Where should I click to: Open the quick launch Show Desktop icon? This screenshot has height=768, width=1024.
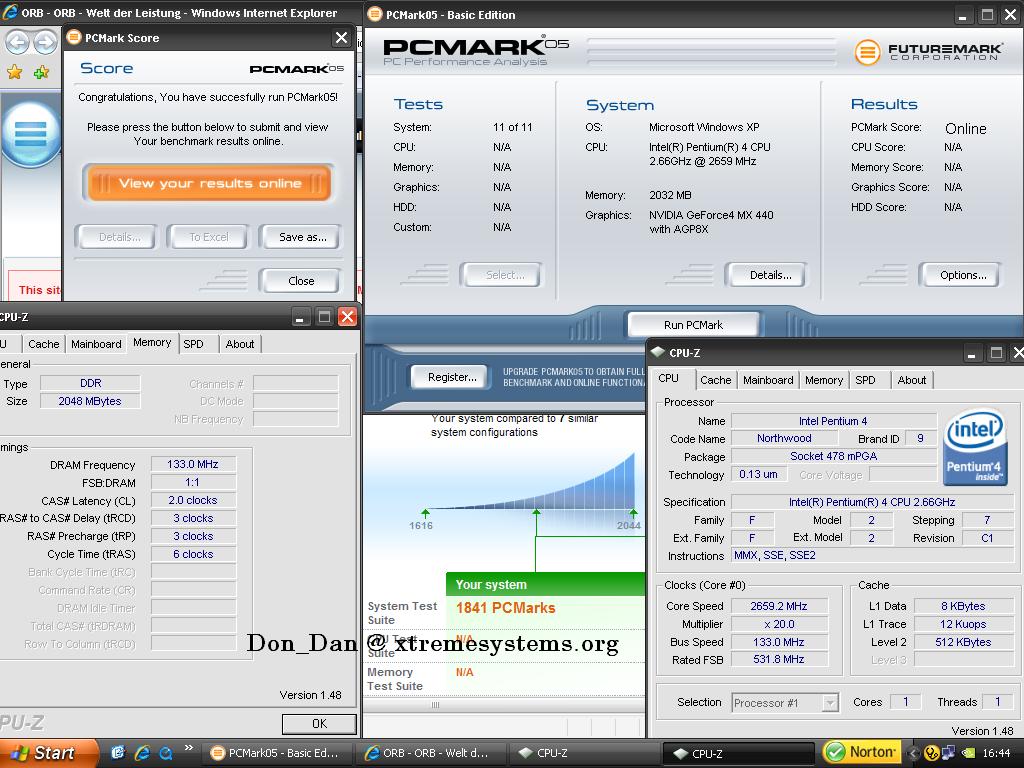(x=118, y=753)
